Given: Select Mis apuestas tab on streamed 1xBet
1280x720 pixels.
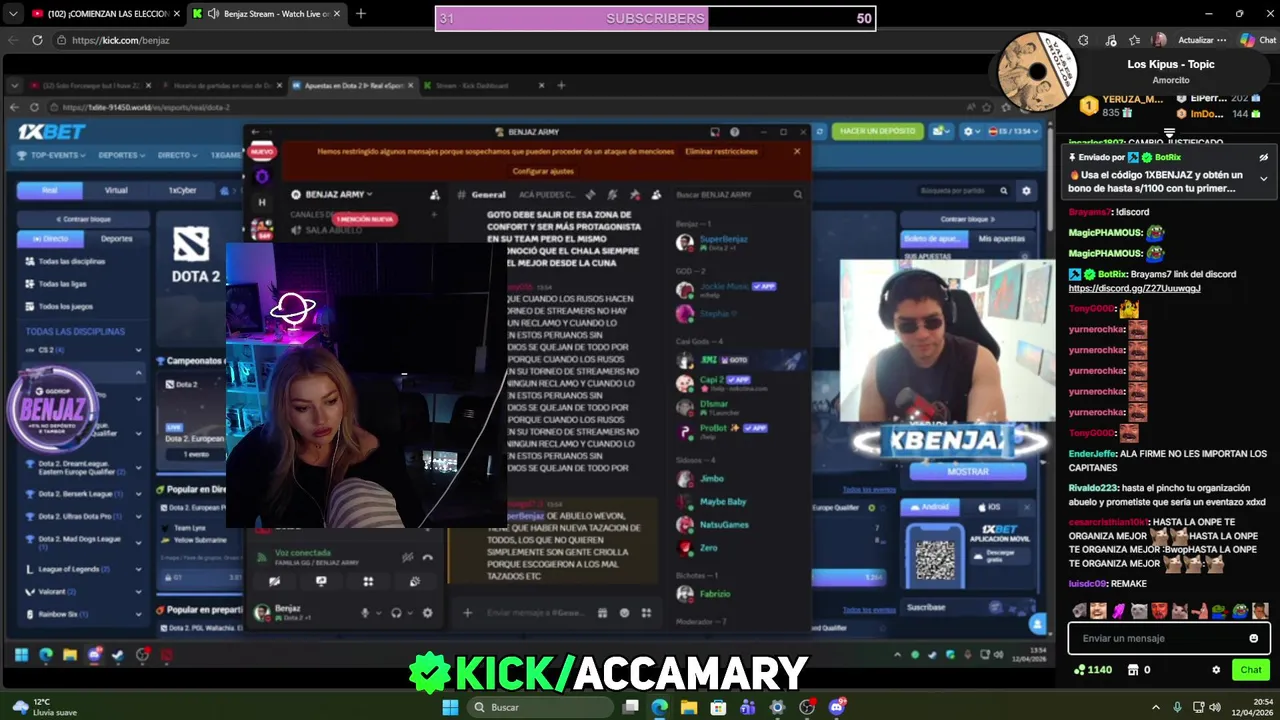Looking at the screenshot, I should click(1001, 238).
